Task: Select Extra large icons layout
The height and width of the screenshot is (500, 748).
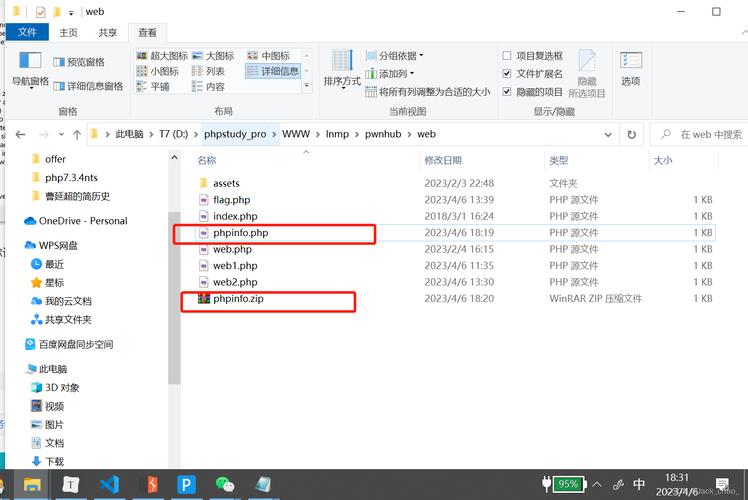Action: [x=162, y=56]
